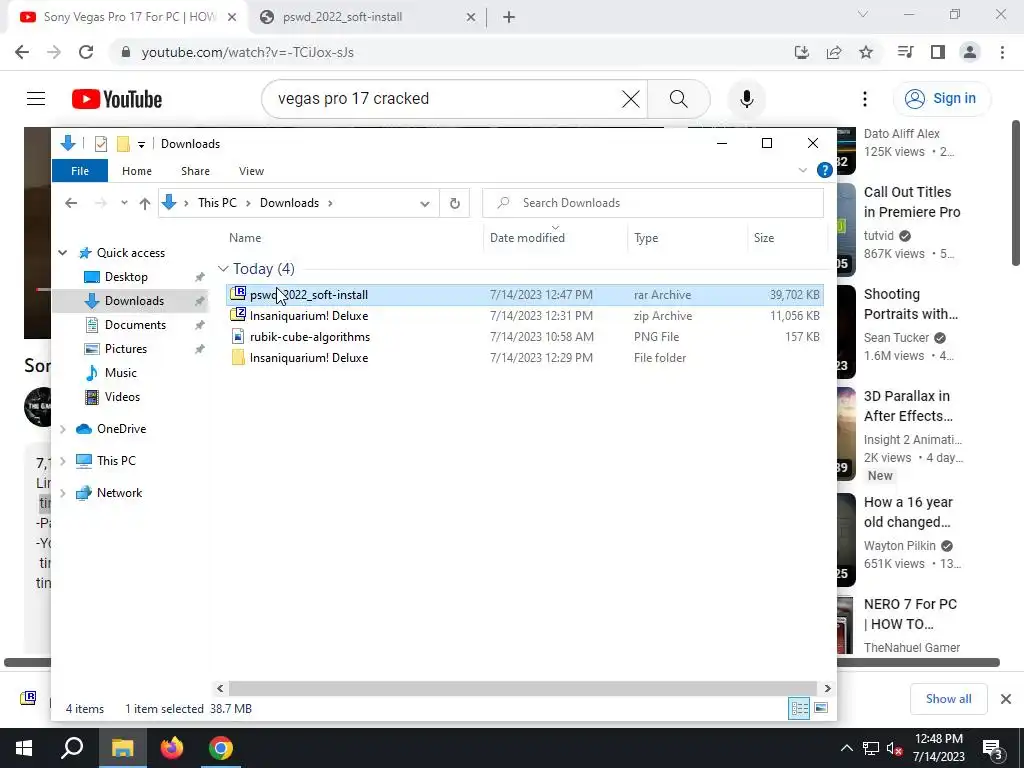Viewport: 1024px width, 768px height.
Task: Open the YouTube hamburger guide menu
Action: pos(36,99)
